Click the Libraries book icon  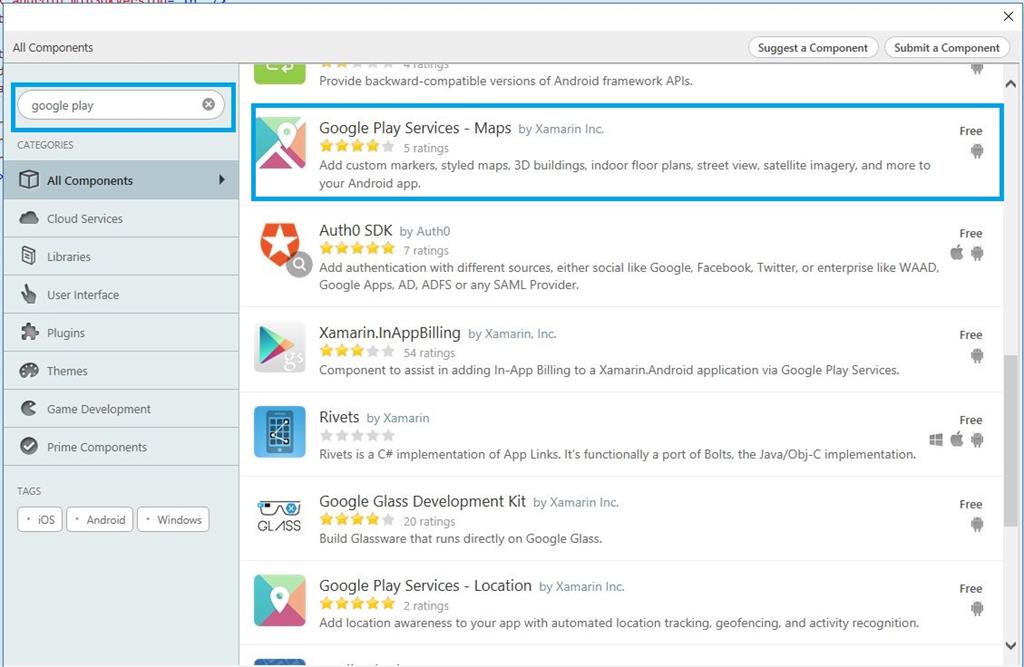coord(29,256)
